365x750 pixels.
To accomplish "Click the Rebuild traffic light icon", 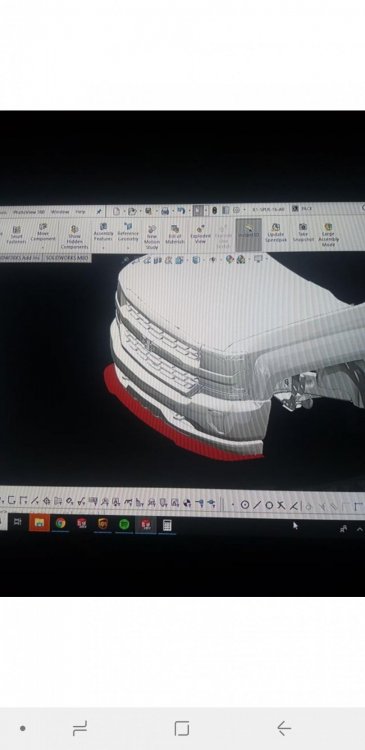I will [214, 210].
